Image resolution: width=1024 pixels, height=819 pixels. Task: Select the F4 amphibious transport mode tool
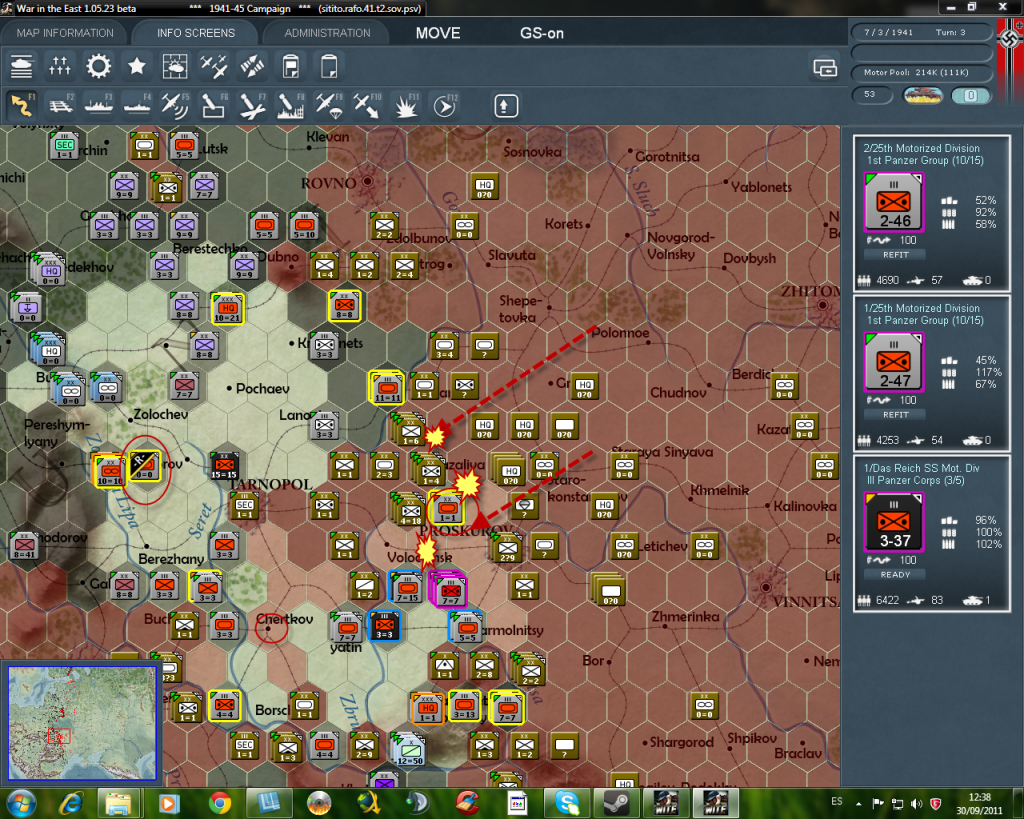pos(136,106)
